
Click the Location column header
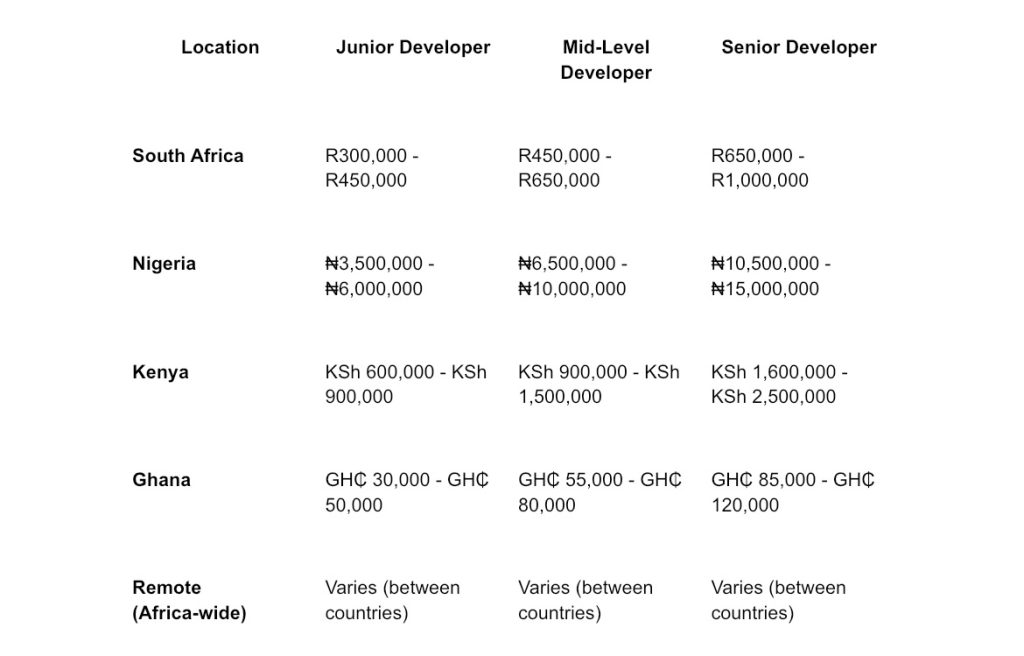pyautogui.click(x=220, y=47)
